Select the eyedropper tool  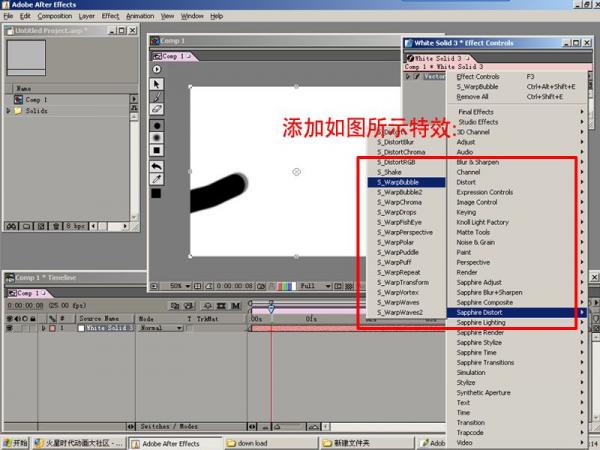coord(157,179)
